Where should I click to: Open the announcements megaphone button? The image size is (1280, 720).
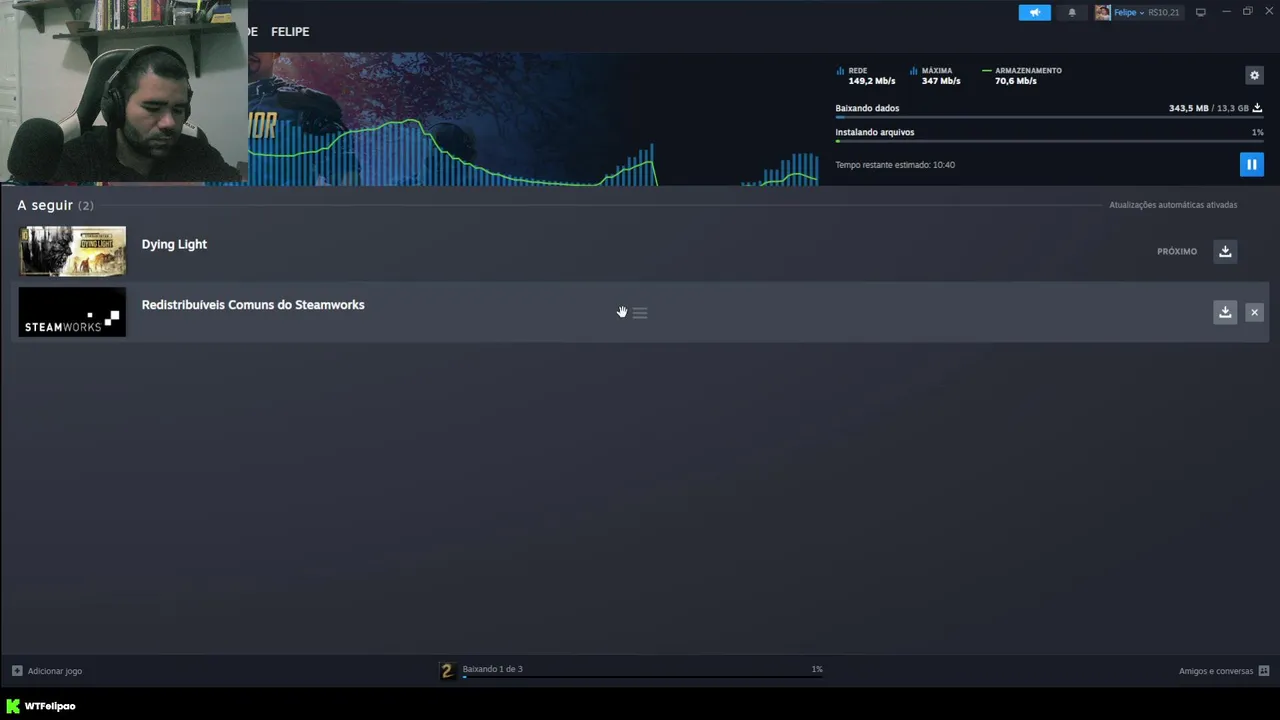pyautogui.click(x=1034, y=12)
